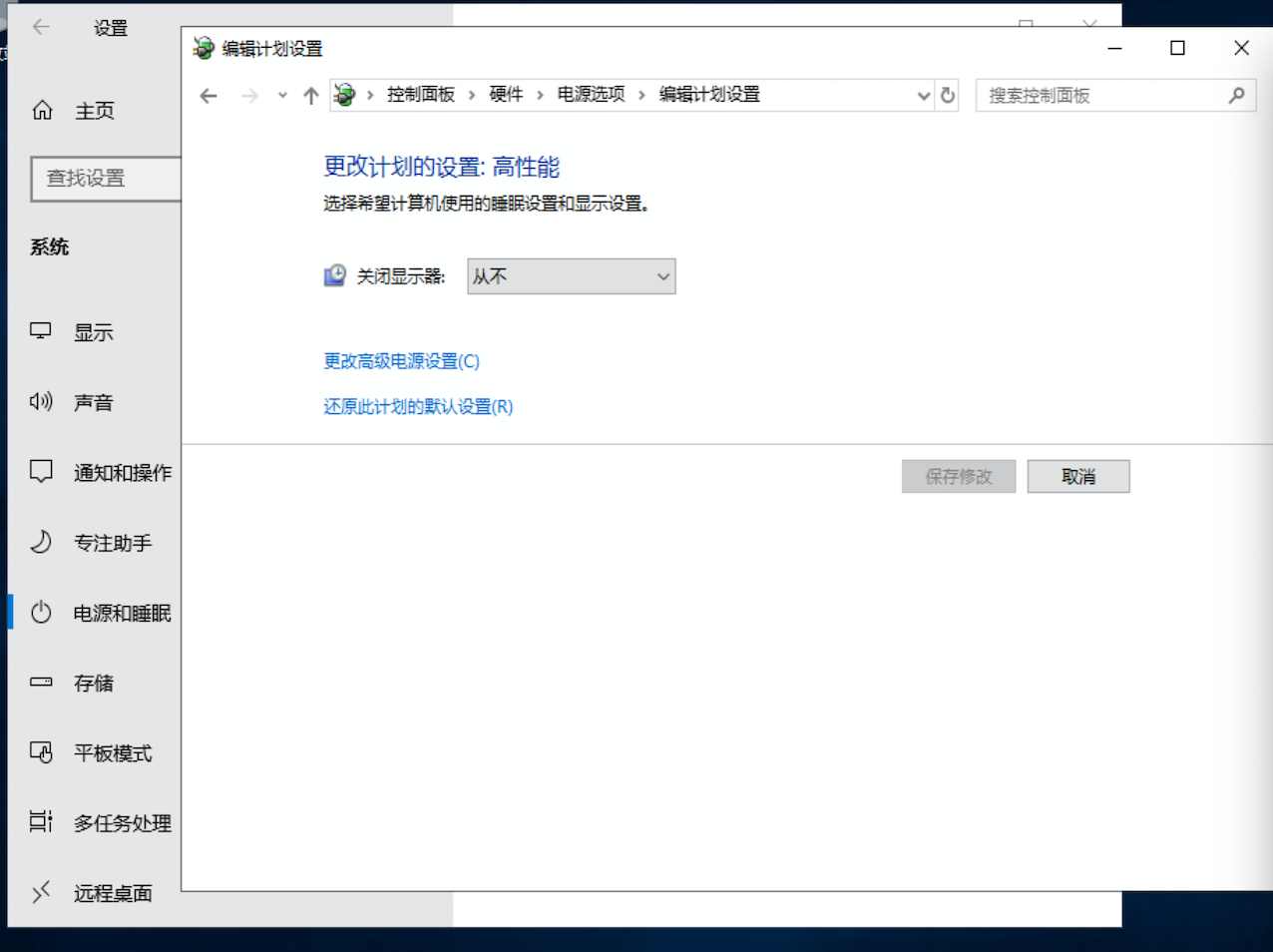This screenshot has width=1273, height=952.
Task: Click the 通知和操作 speech bubble icon
Action: (x=41, y=471)
